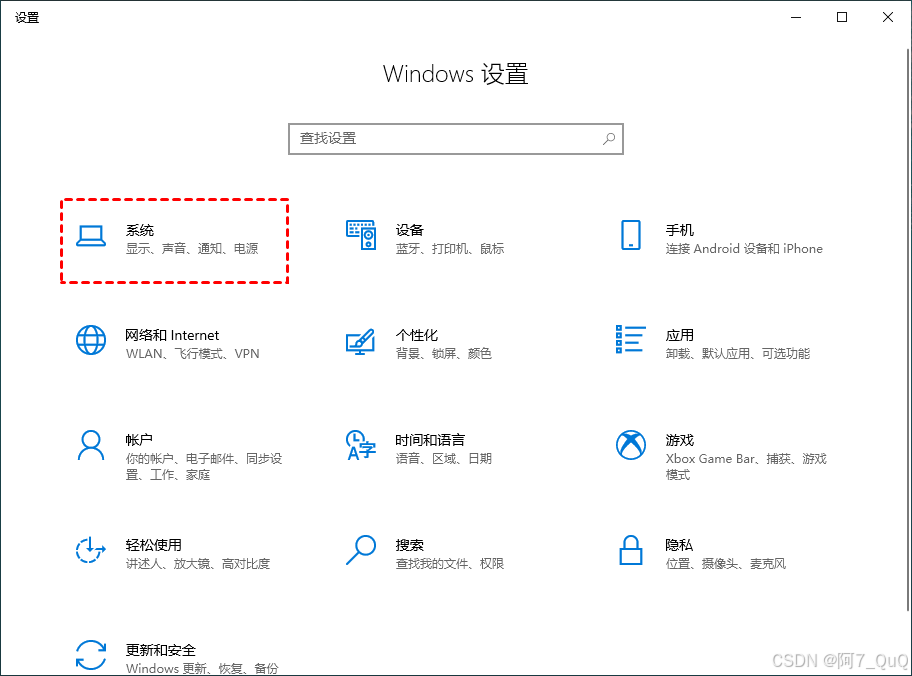912x676 pixels.
Task: Click the text 蓝牙、打印机、鼠标
Action: coord(450,248)
